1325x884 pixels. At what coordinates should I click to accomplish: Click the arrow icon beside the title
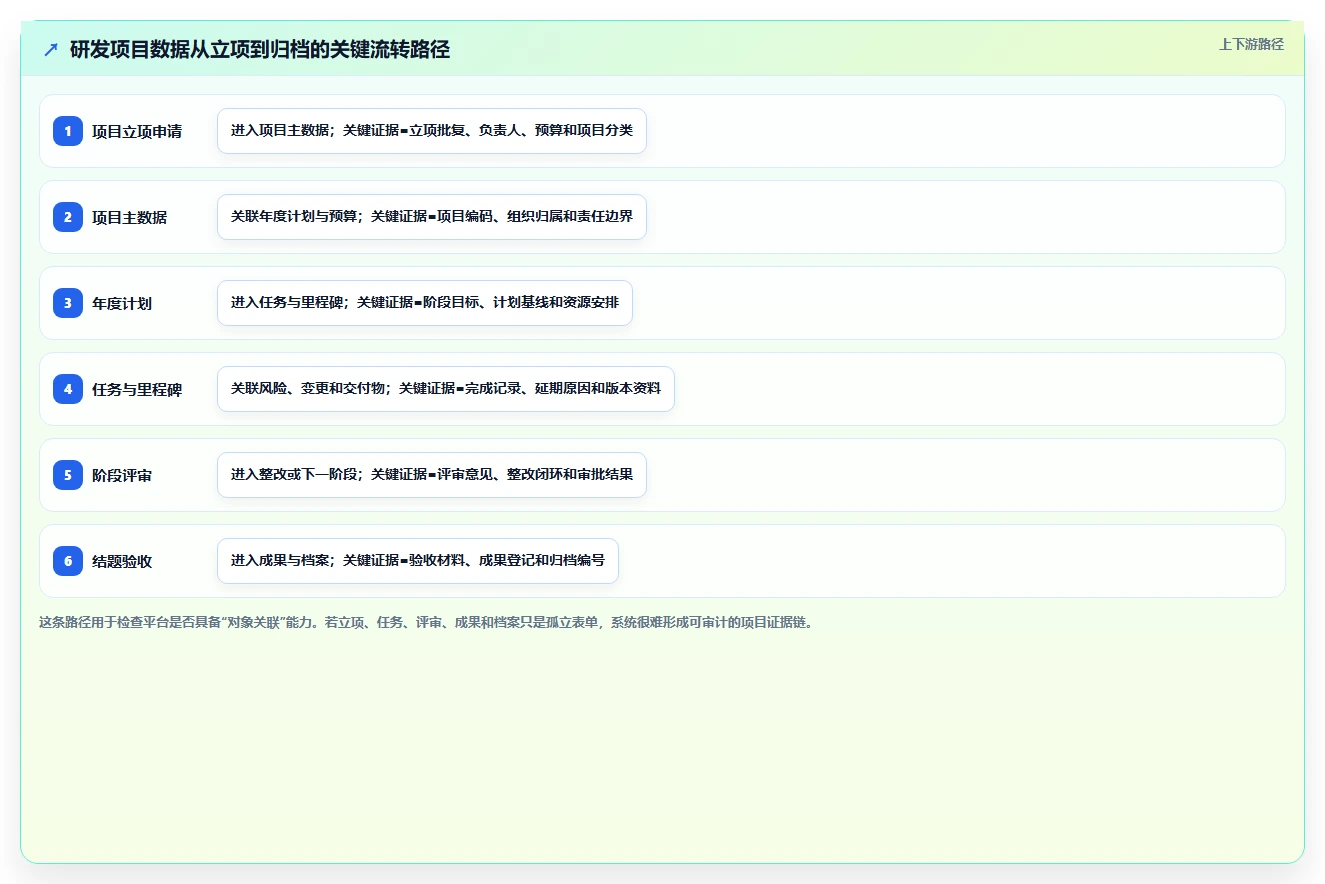tap(51, 49)
